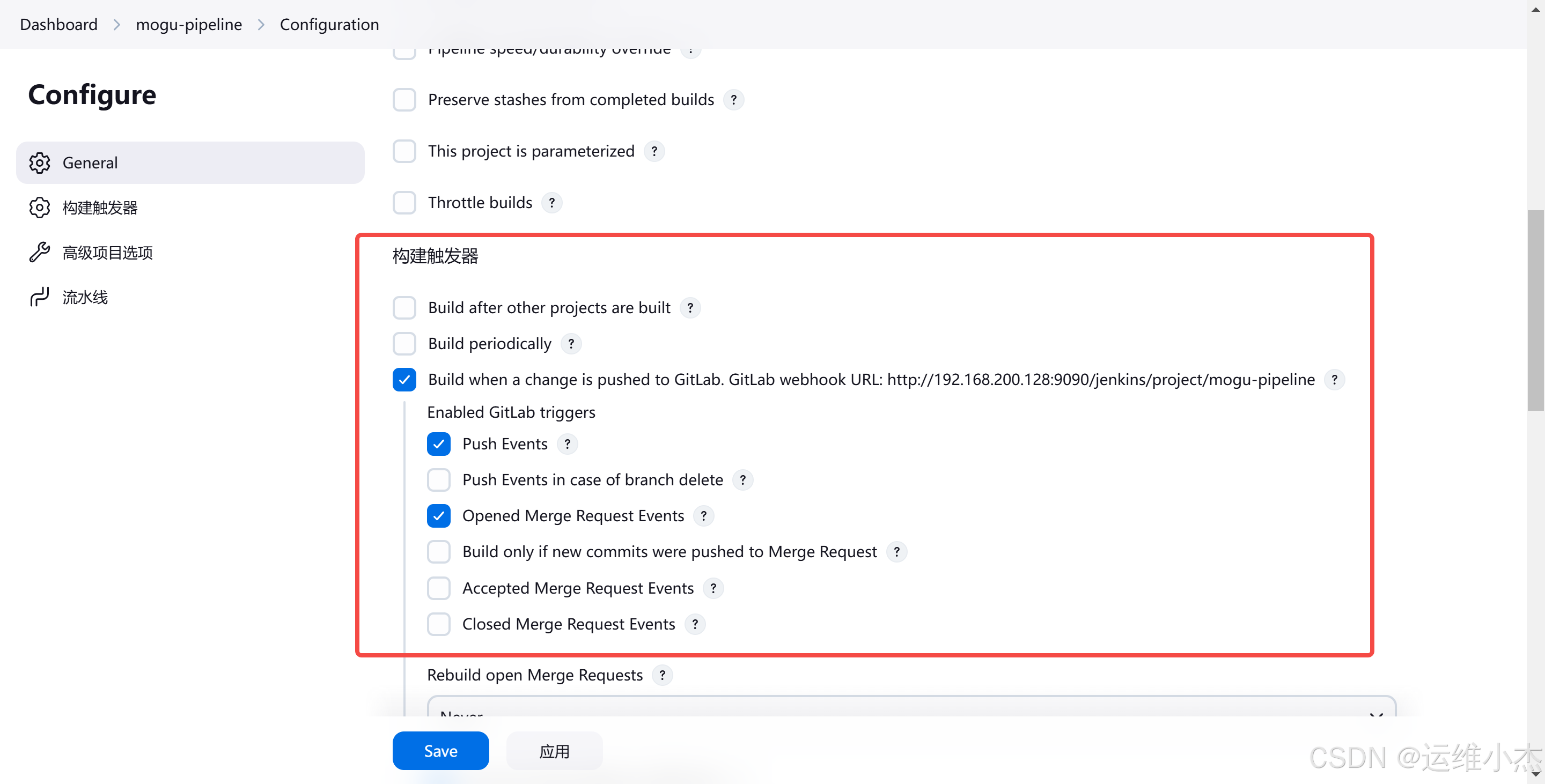Uncheck the Opened Merge Request Events checkbox
The height and width of the screenshot is (784, 1545).
439,516
